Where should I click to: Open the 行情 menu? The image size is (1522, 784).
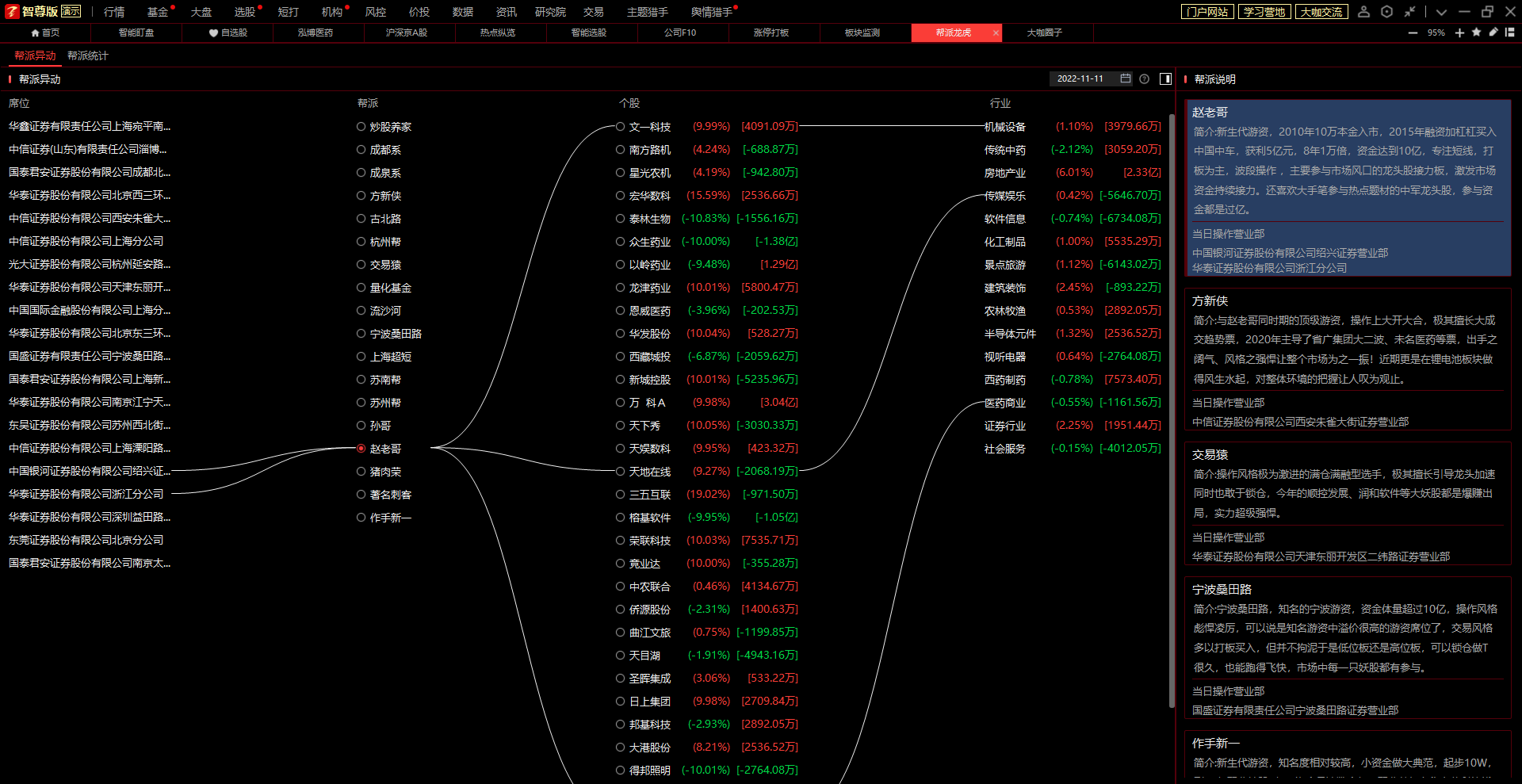point(114,12)
